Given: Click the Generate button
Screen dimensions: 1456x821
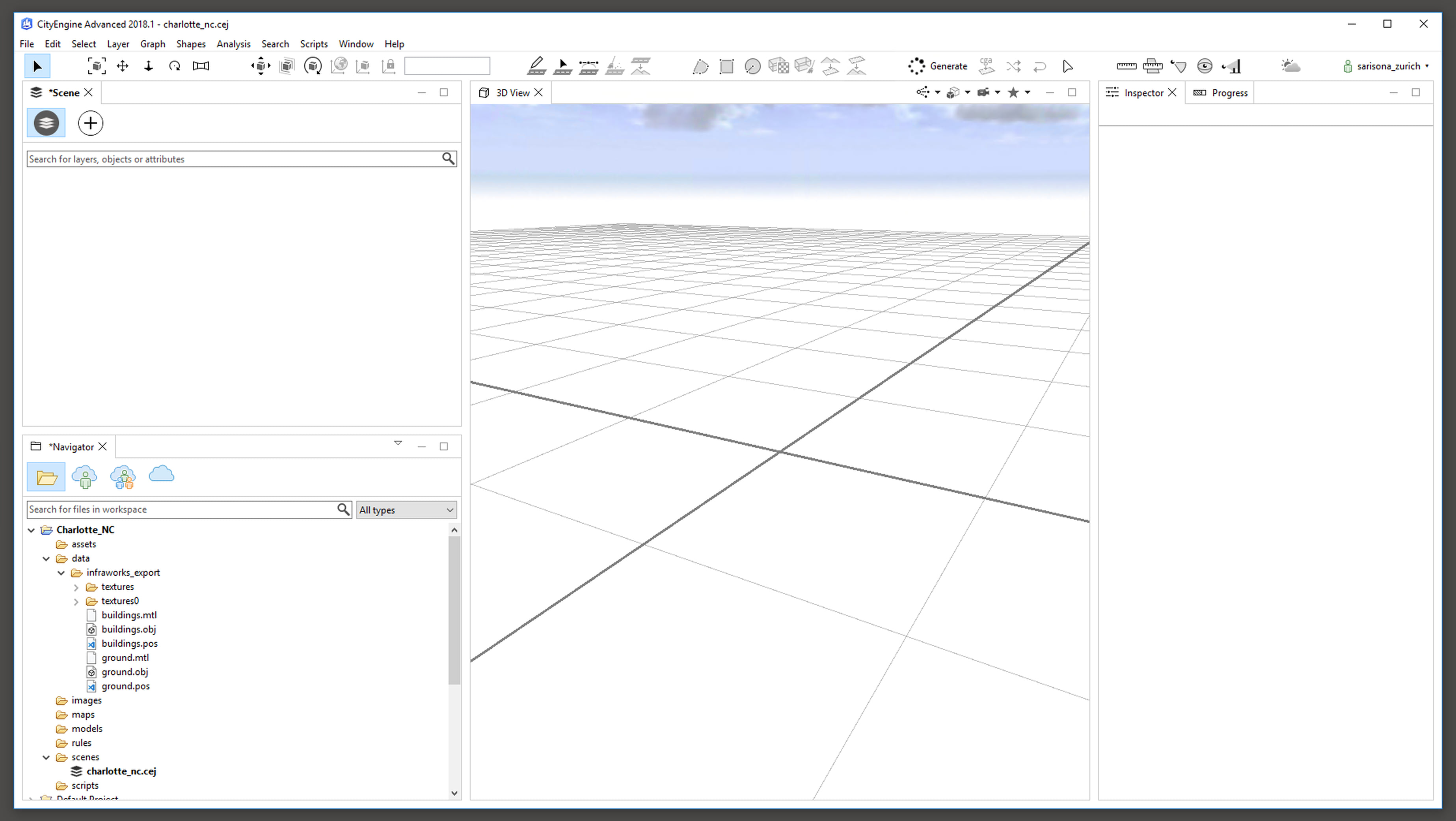Looking at the screenshot, I should pos(938,66).
